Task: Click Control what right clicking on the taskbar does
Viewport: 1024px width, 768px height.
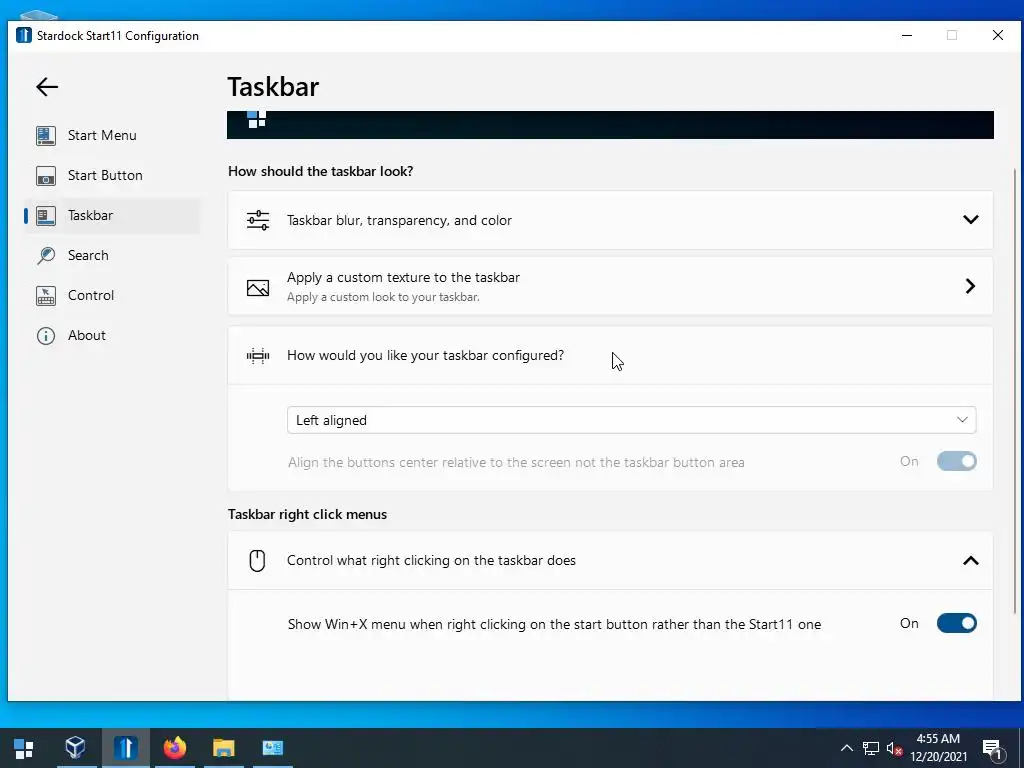Action: click(431, 560)
